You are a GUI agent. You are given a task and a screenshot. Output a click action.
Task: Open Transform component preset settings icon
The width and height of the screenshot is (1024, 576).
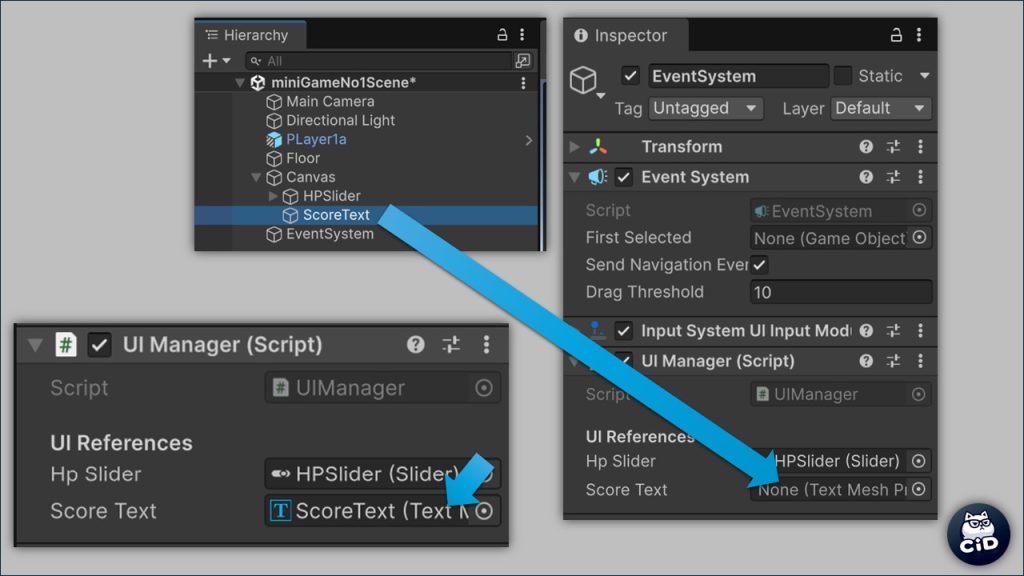(x=893, y=147)
